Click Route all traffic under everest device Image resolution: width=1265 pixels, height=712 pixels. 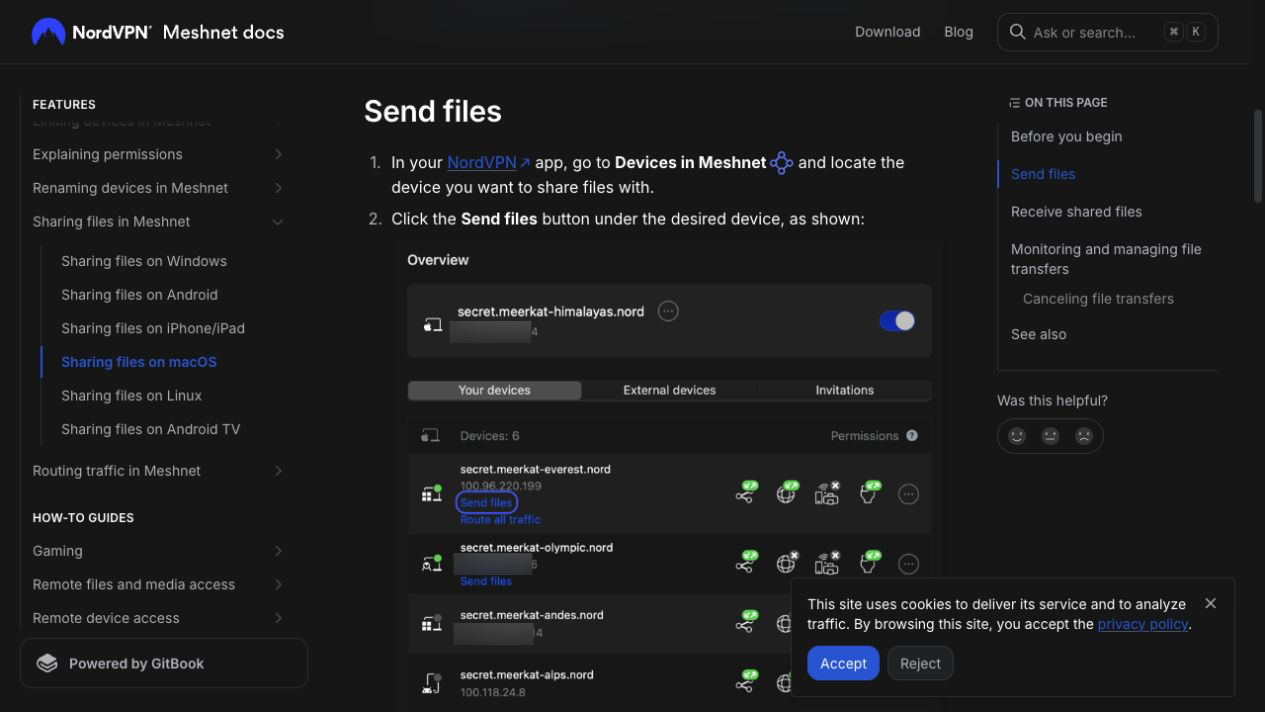point(500,520)
